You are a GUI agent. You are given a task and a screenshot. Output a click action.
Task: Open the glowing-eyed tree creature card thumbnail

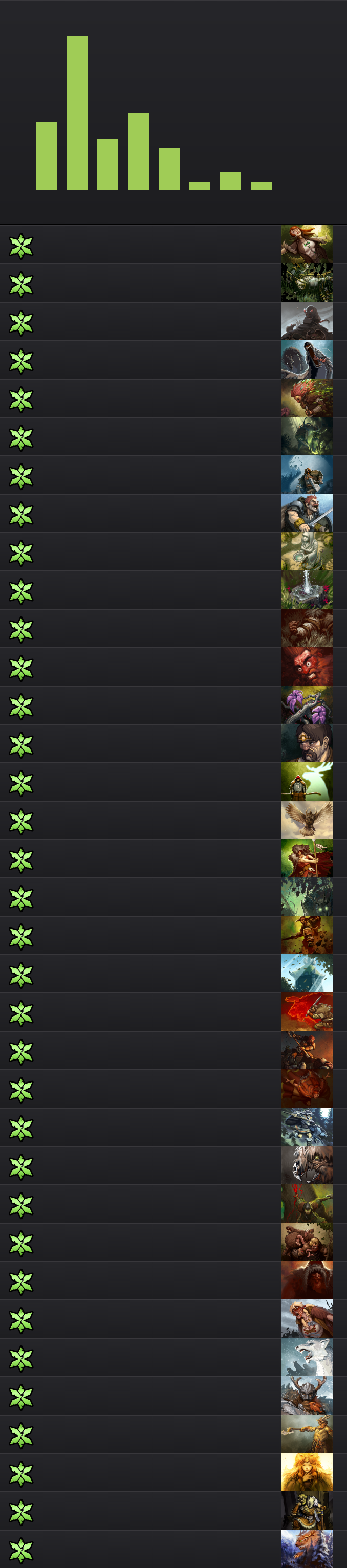coord(307,897)
